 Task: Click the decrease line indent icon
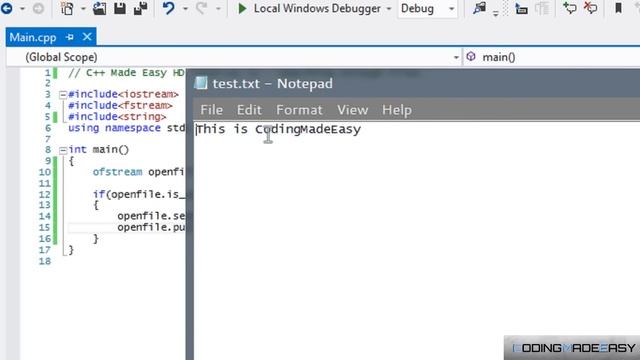[x=542, y=8]
